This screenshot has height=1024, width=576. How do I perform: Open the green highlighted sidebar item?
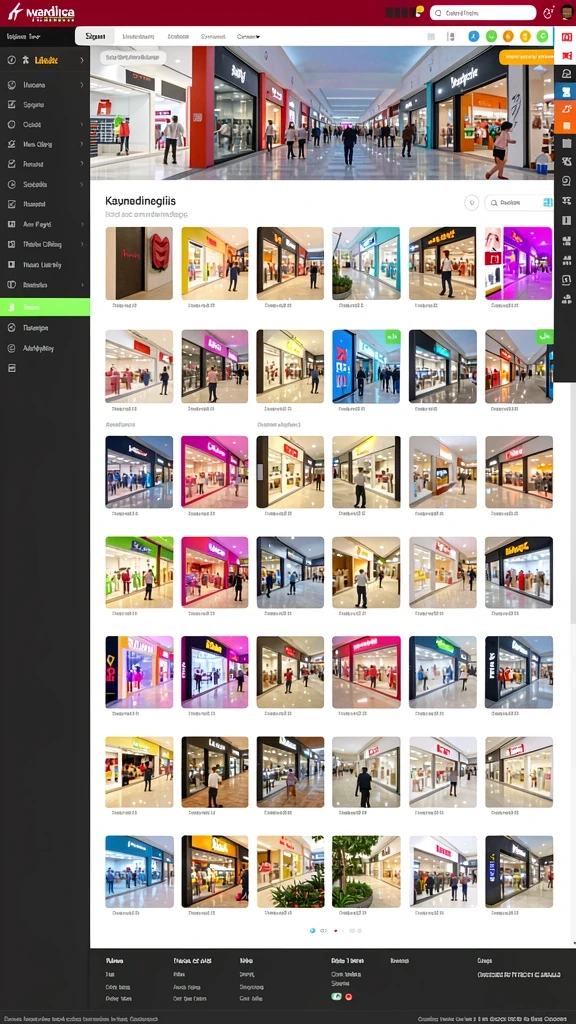tap(45, 307)
